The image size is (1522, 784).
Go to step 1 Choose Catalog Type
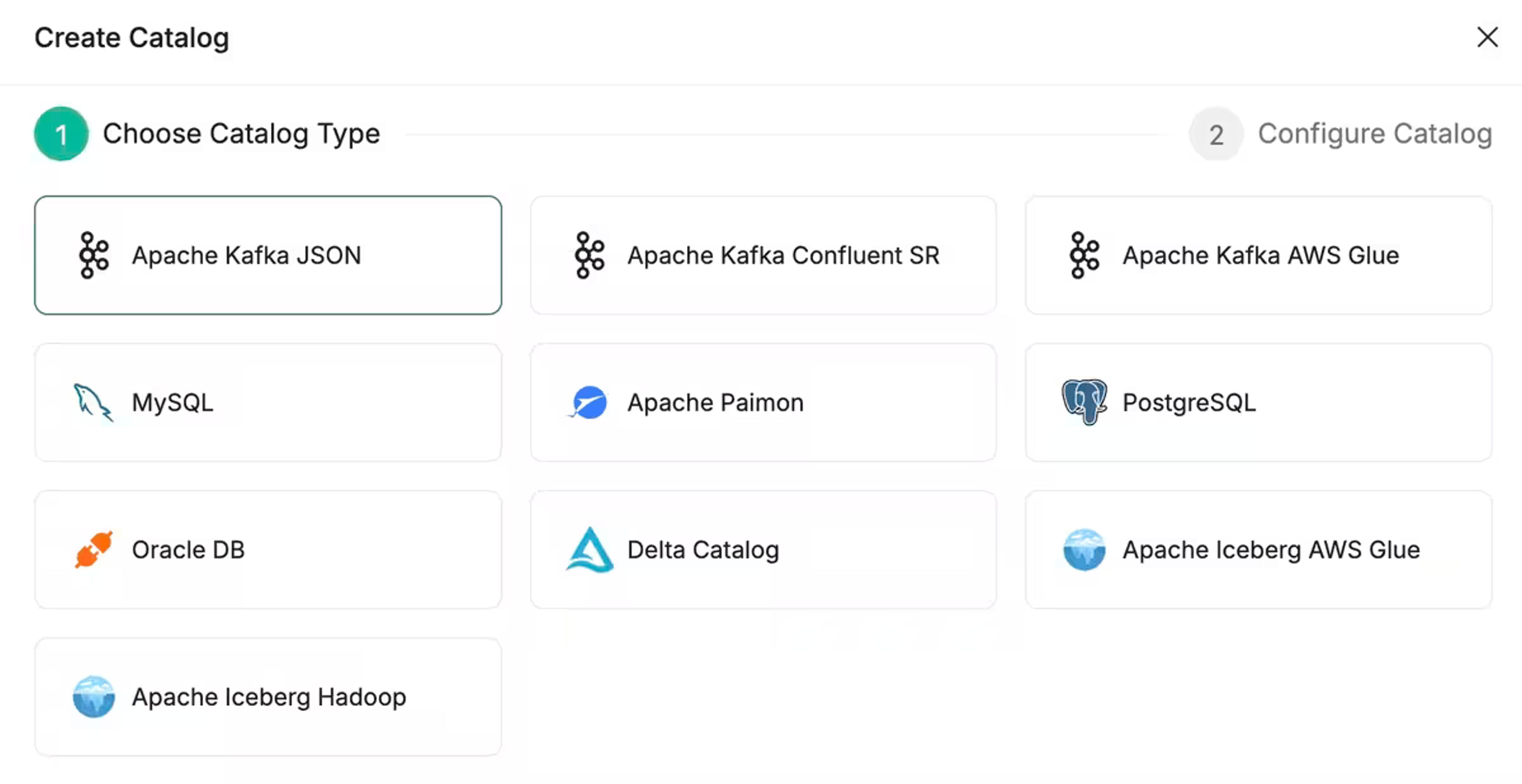pyautogui.click(x=207, y=134)
